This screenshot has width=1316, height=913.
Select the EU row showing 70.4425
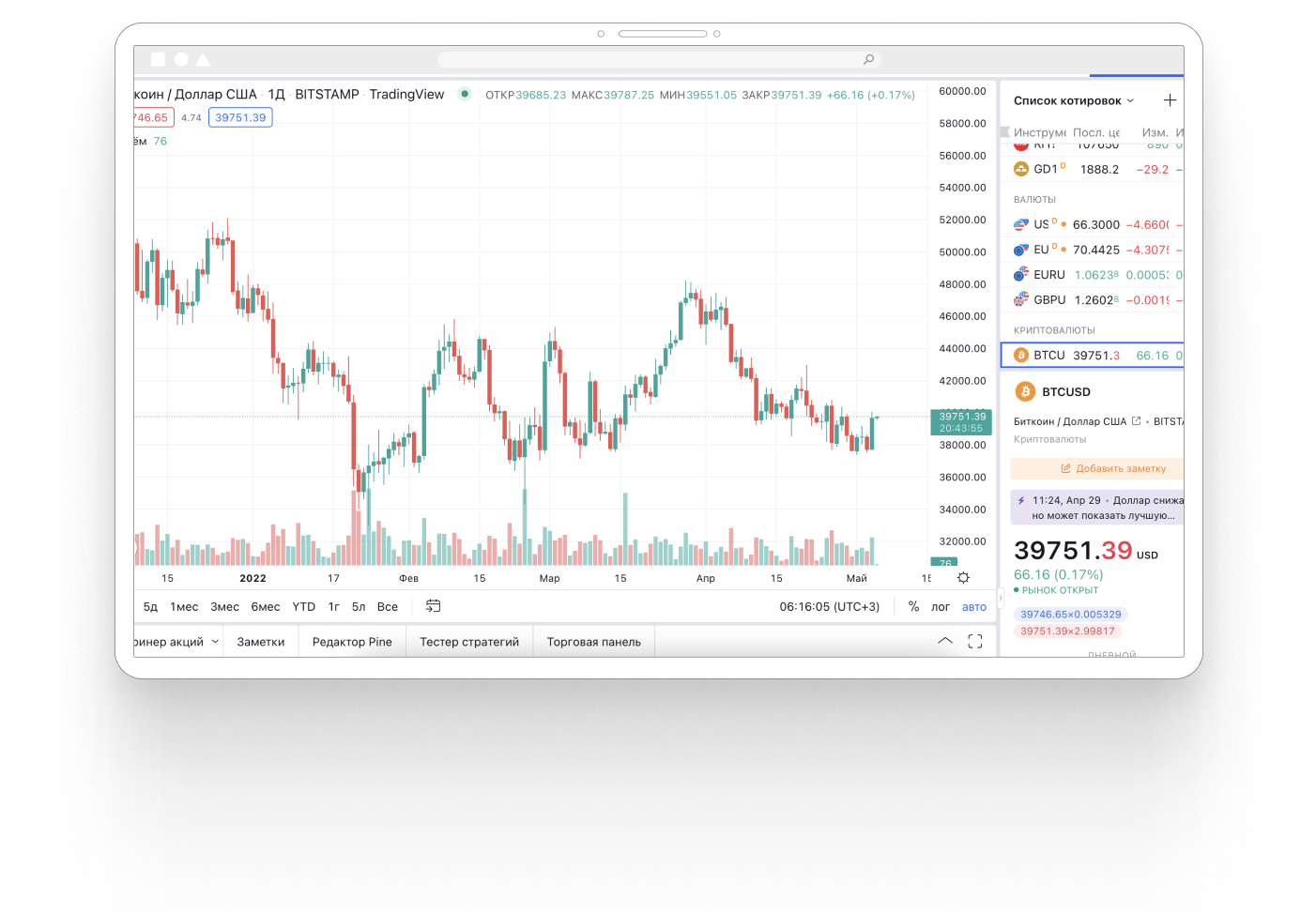point(1093,250)
